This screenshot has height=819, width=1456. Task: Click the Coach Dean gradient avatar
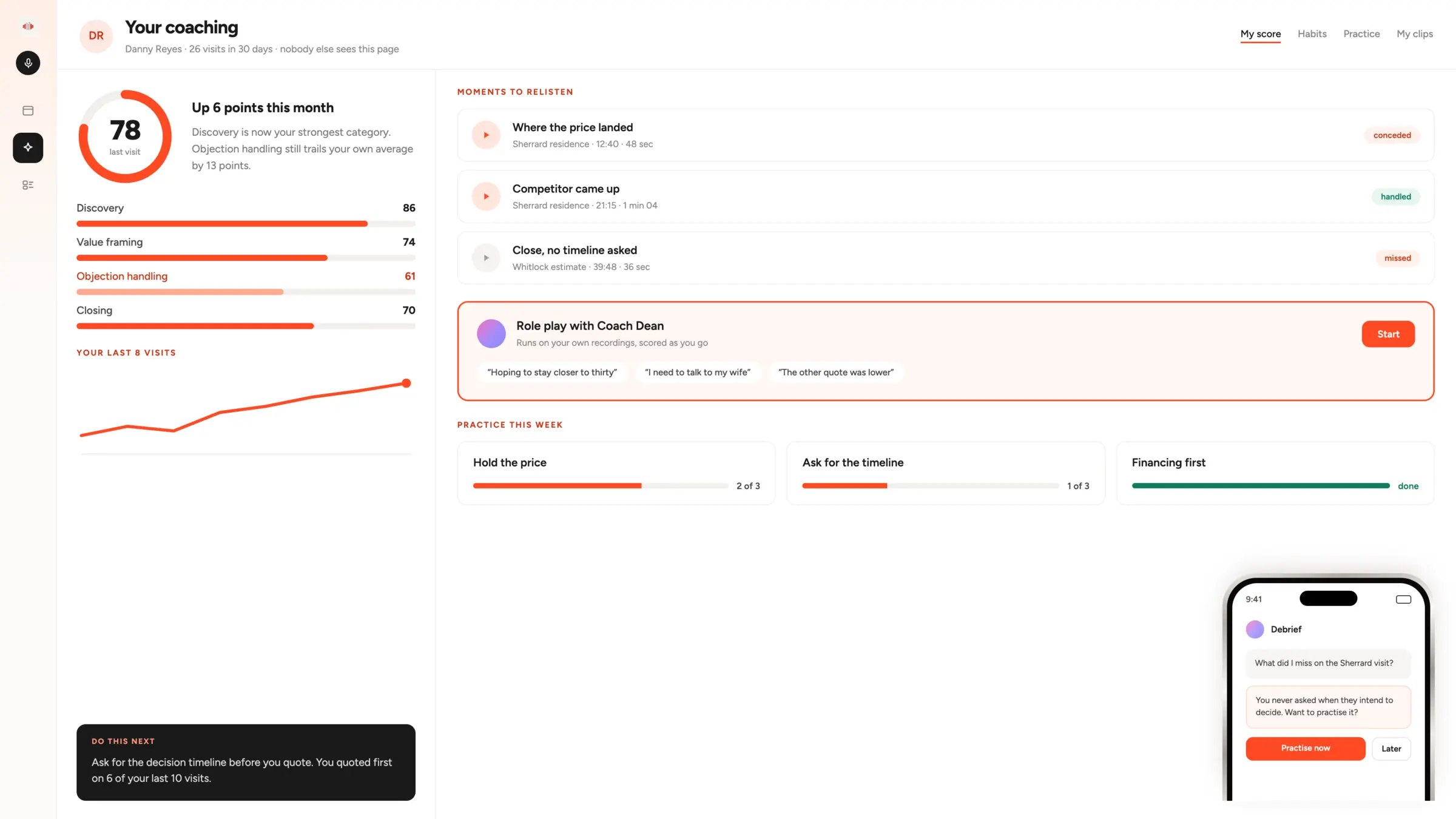pos(491,334)
